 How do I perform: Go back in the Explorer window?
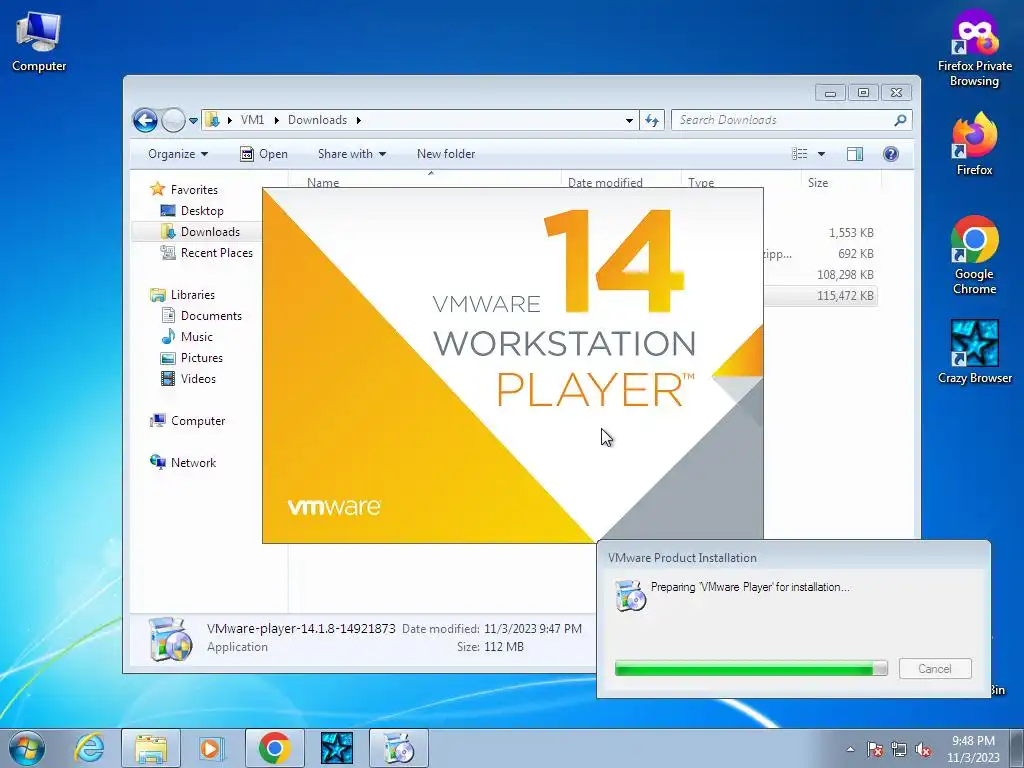click(x=145, y=120)
